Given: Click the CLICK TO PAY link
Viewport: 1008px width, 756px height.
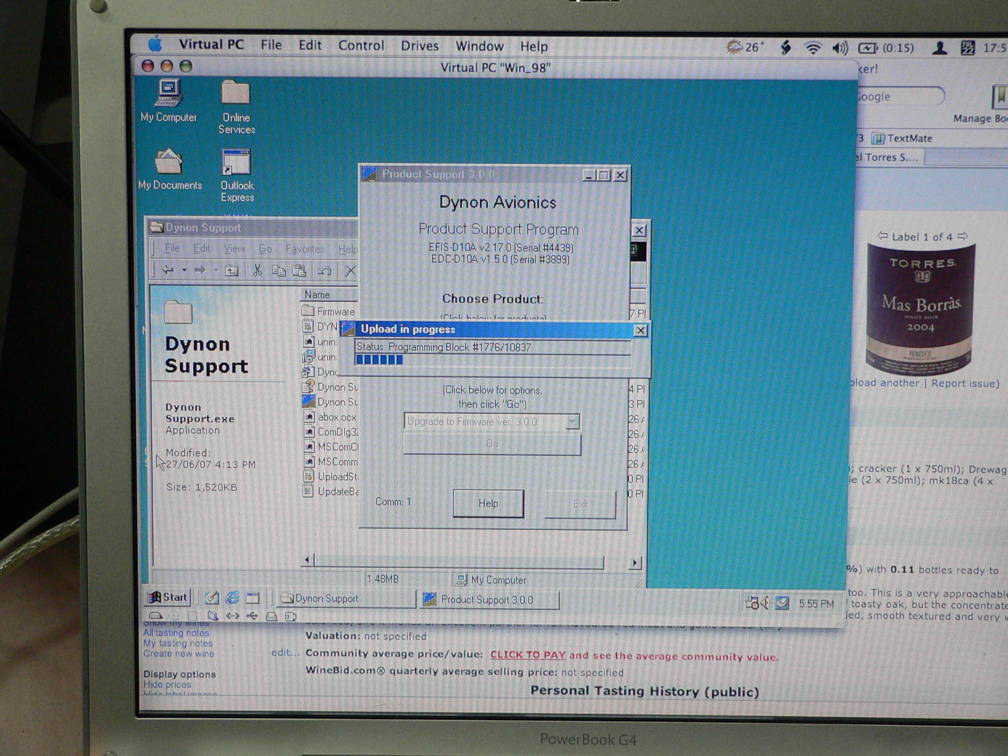Looking at the screenshot, I should coord(527,655).
